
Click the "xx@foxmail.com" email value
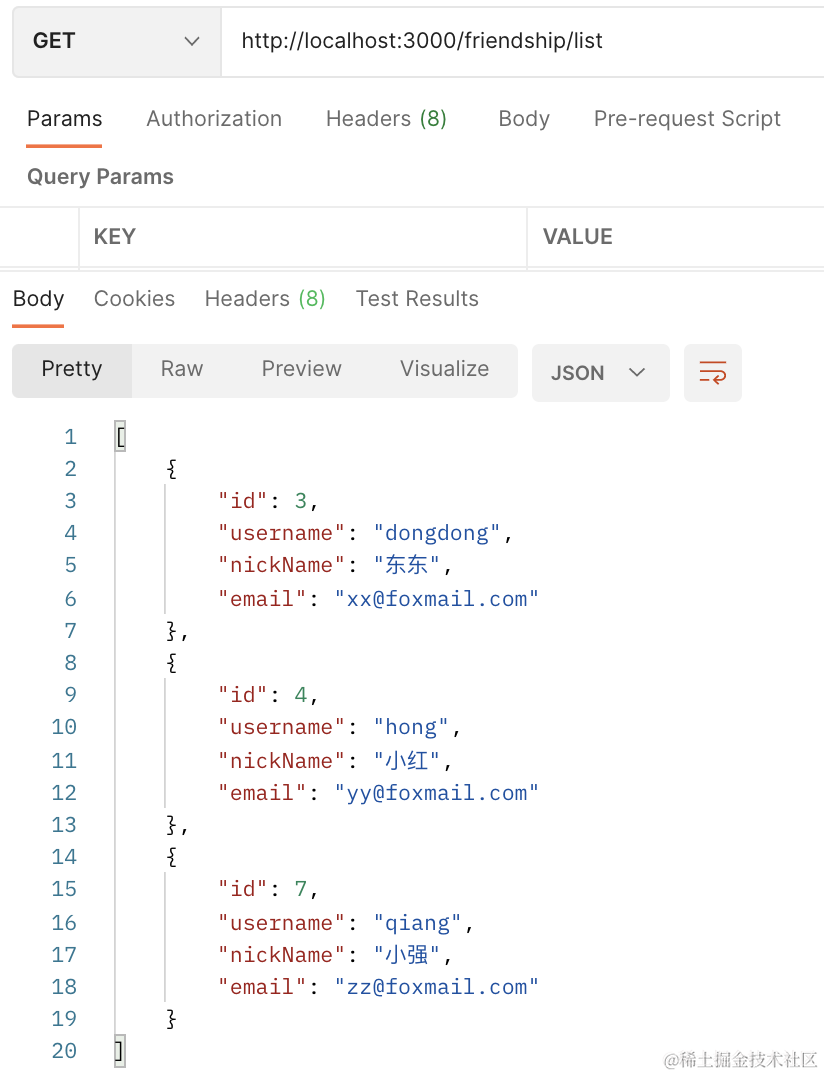[x=437, y=599]
